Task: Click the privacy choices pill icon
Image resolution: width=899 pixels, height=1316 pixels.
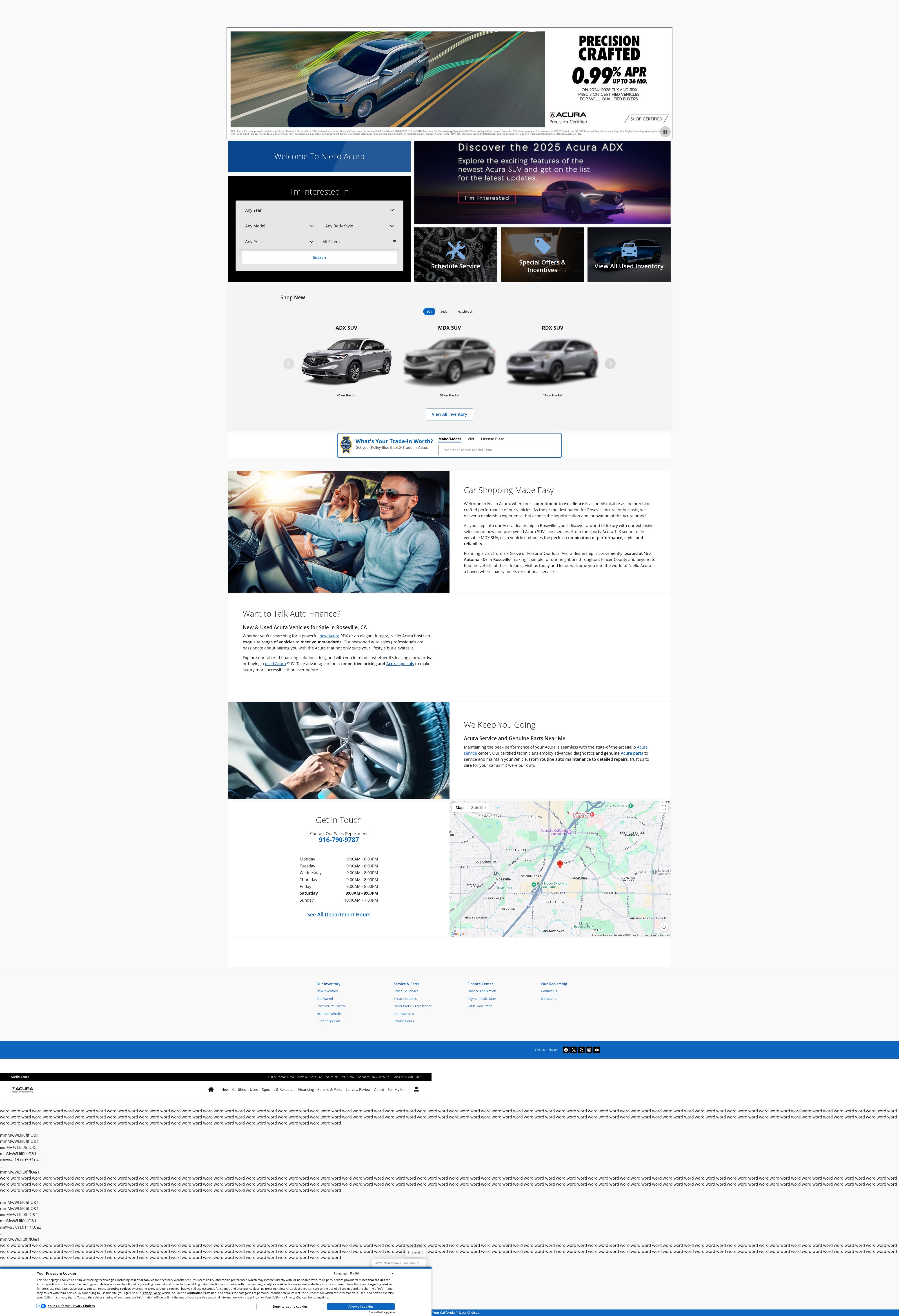Action: click(41, 1306)
